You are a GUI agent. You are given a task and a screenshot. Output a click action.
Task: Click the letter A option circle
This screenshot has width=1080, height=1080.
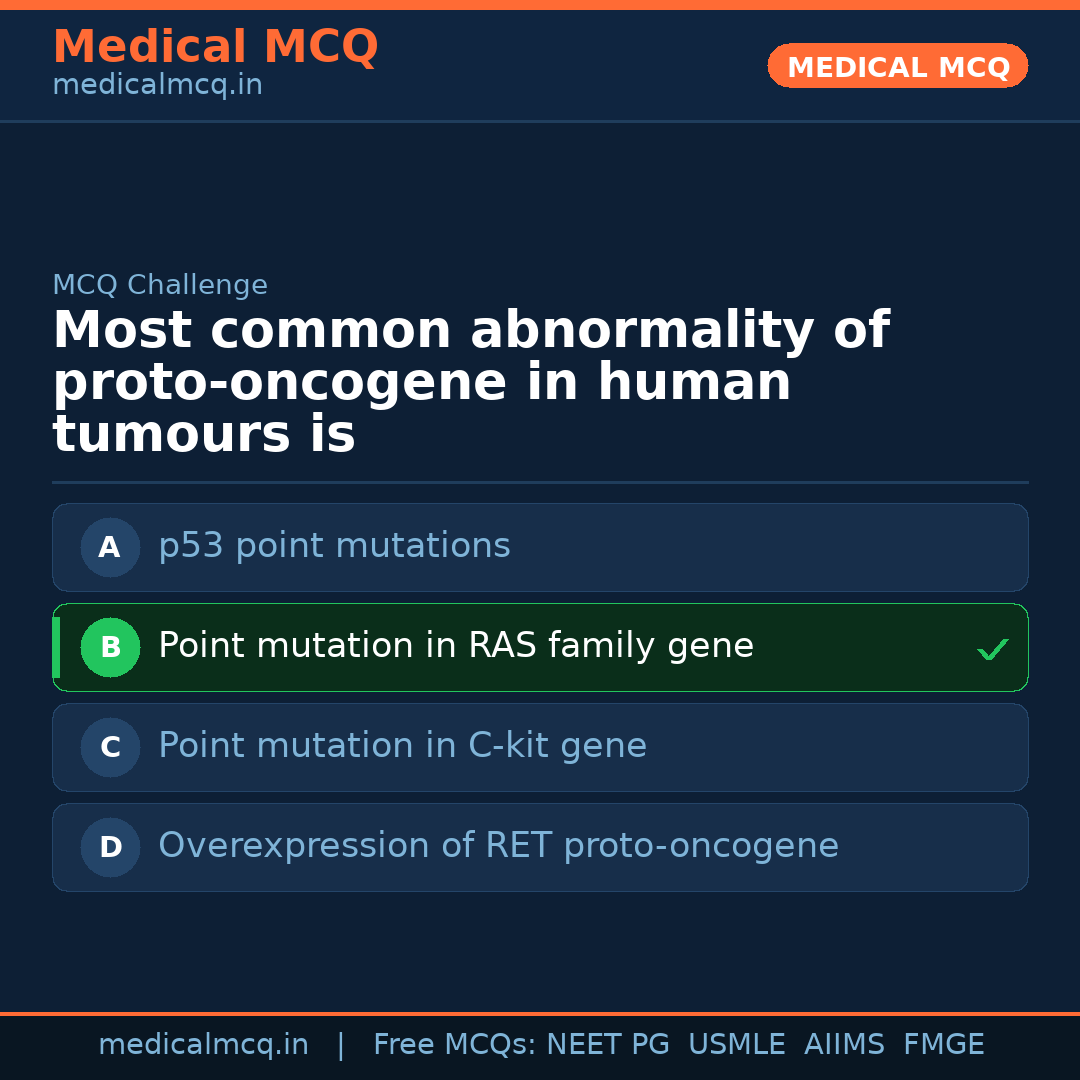click(x=110, y=547)
